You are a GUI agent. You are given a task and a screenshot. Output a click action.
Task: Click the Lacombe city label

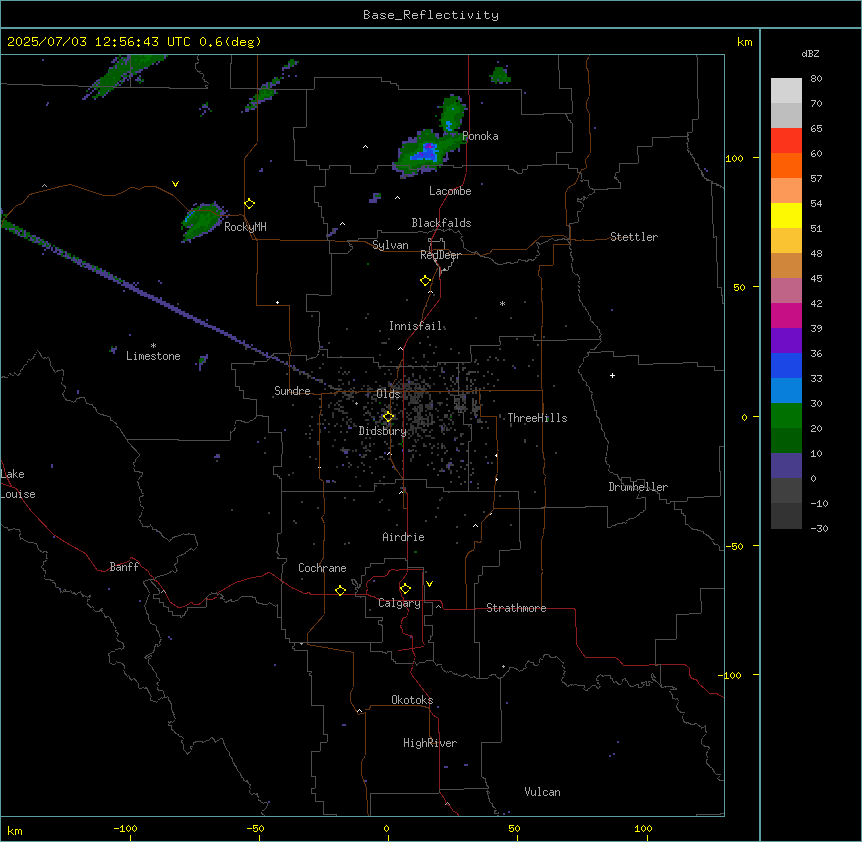pos(450,191)
